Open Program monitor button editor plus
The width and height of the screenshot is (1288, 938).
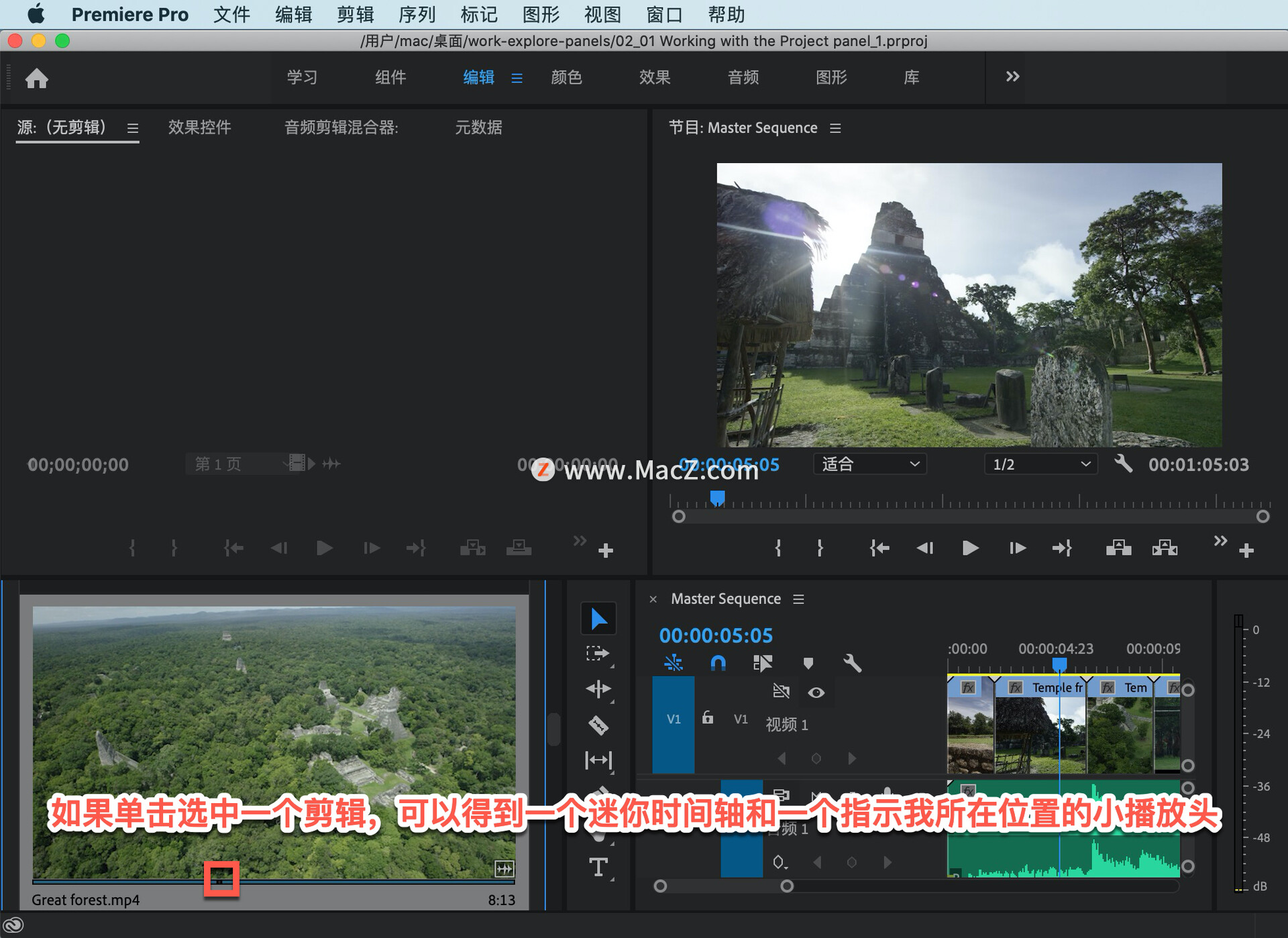pyautogui.click(x=1246, y=551)
